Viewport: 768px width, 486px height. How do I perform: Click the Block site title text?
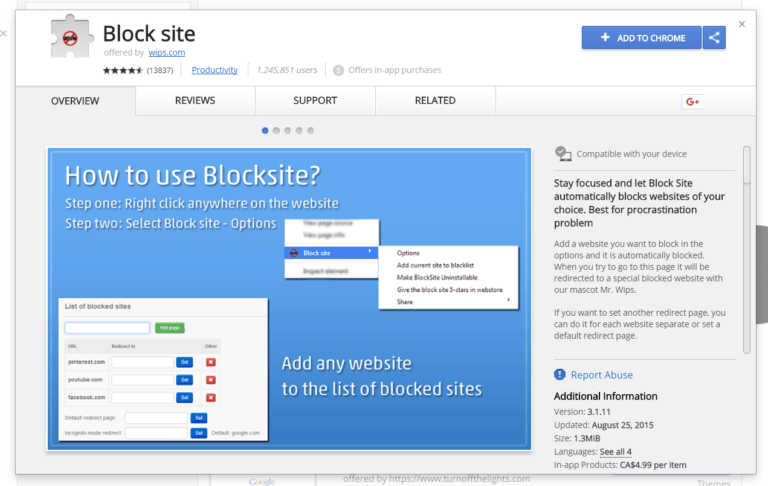[149, 34]
